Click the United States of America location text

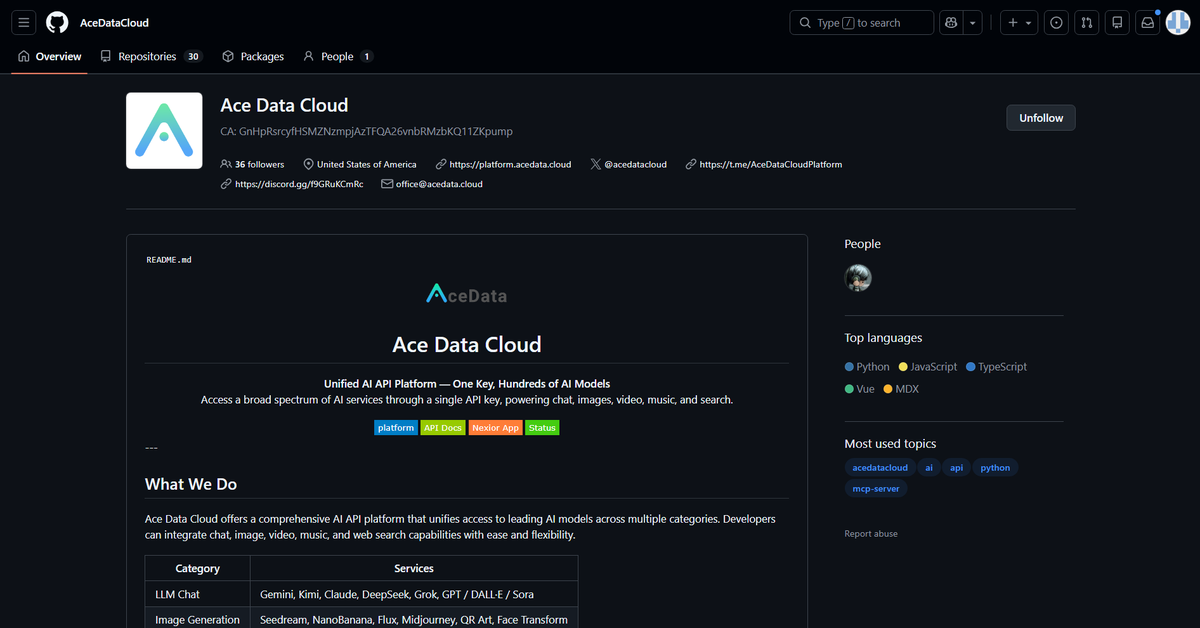[x=367, y=164]
